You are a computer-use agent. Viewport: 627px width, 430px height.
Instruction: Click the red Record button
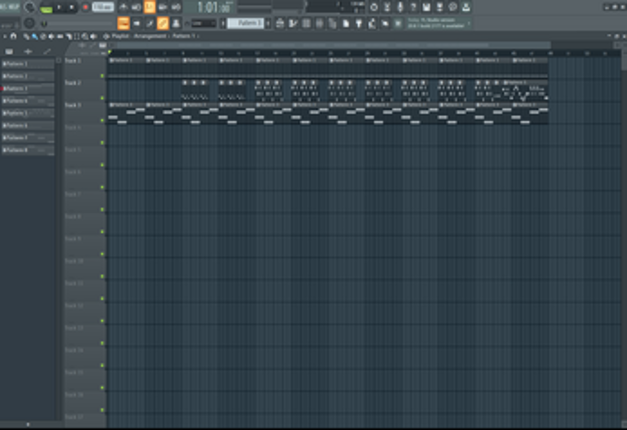[85, 7]
